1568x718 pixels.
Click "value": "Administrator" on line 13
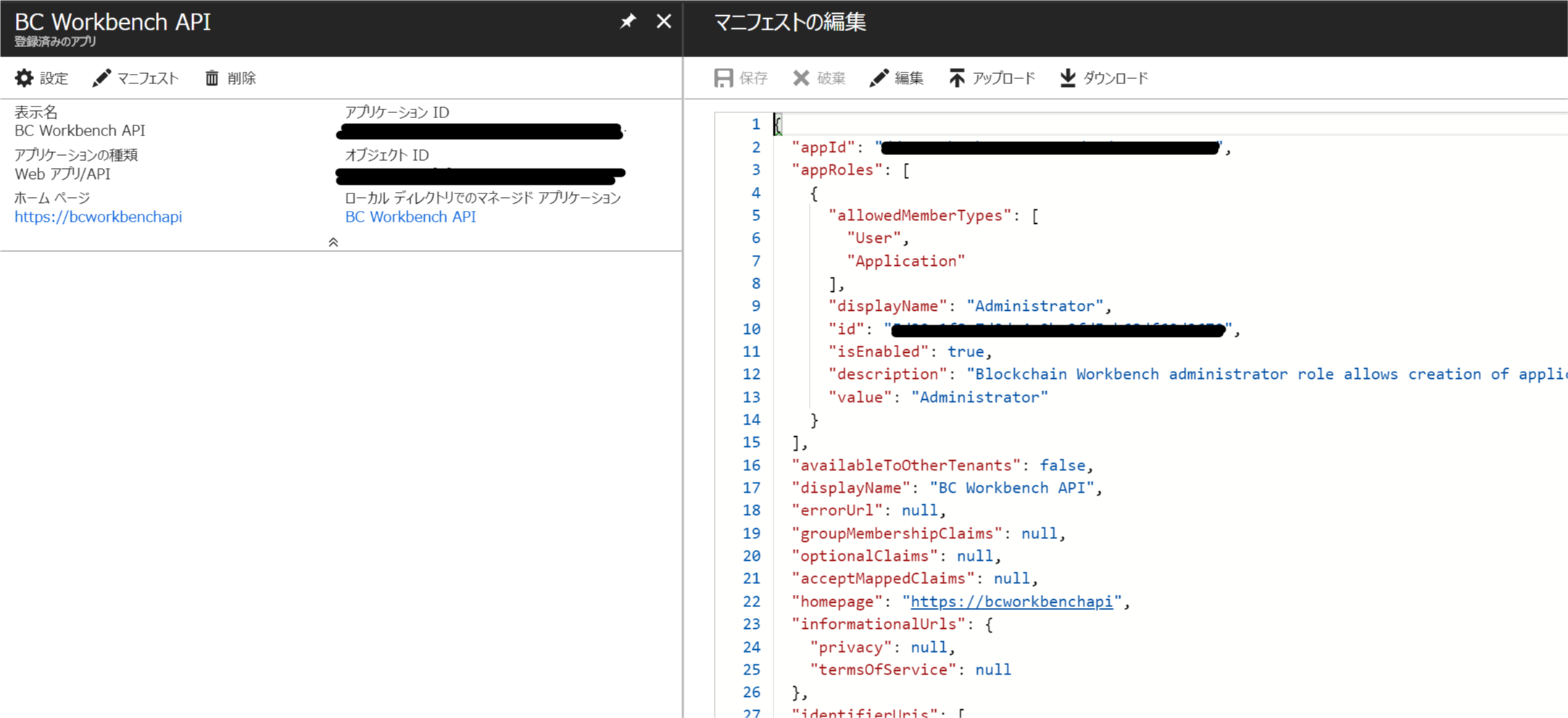(938, 397)
